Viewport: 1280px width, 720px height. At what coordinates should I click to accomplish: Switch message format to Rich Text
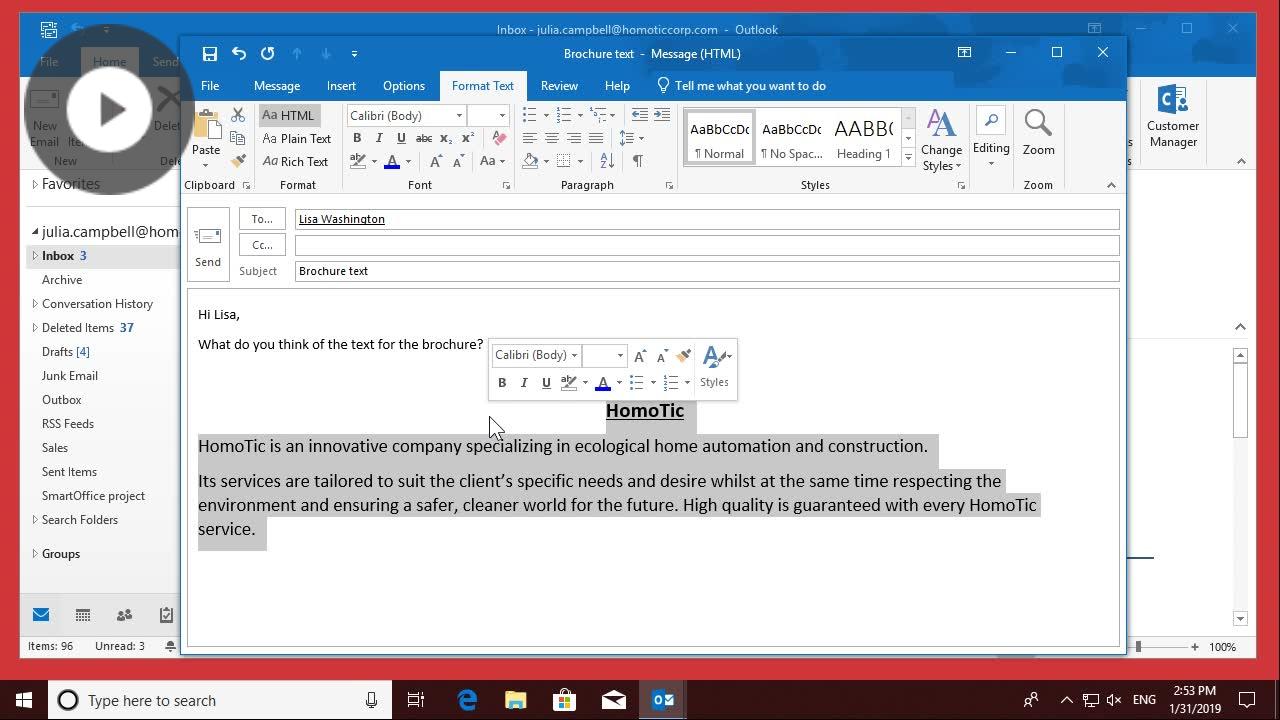295,162
